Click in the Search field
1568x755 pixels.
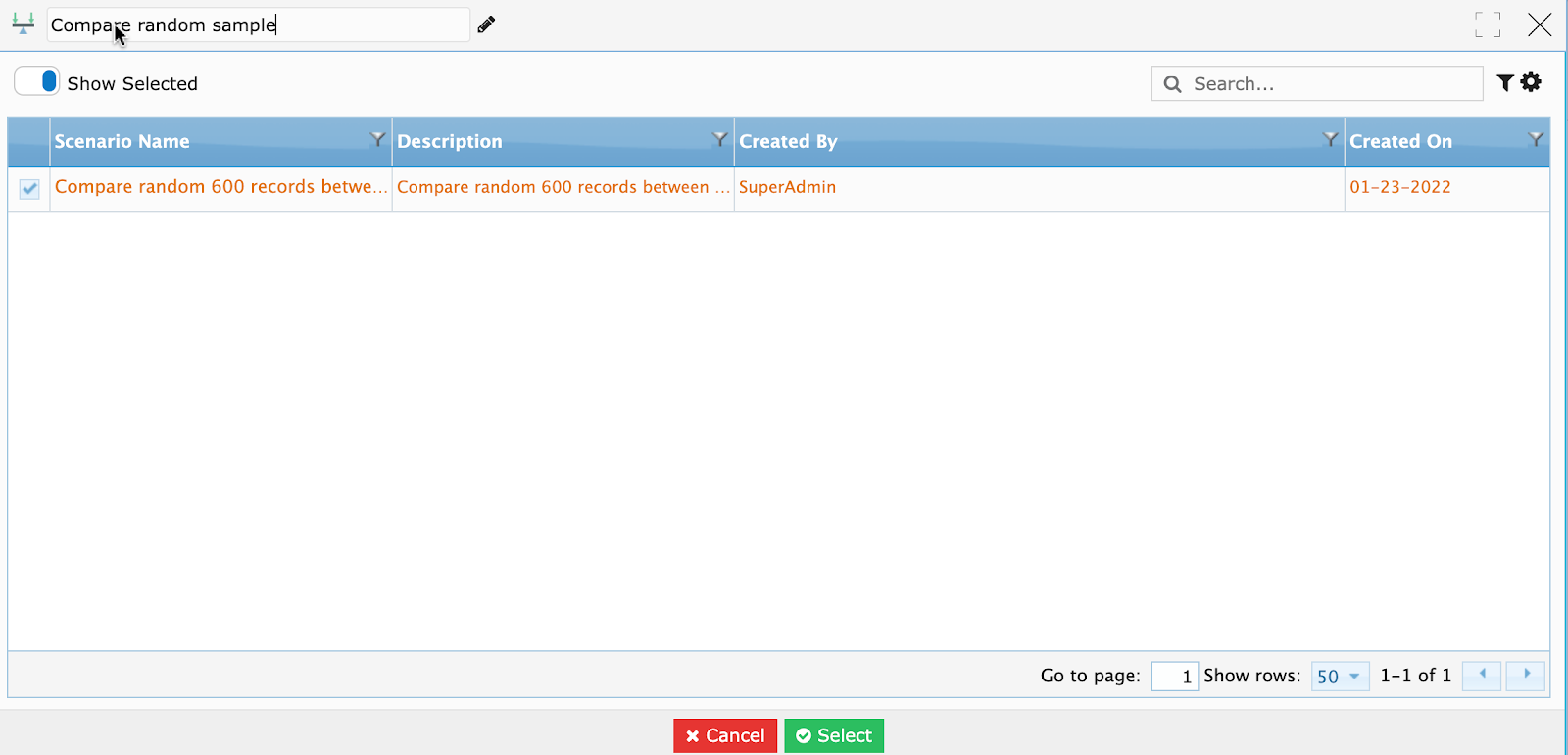1317,83
